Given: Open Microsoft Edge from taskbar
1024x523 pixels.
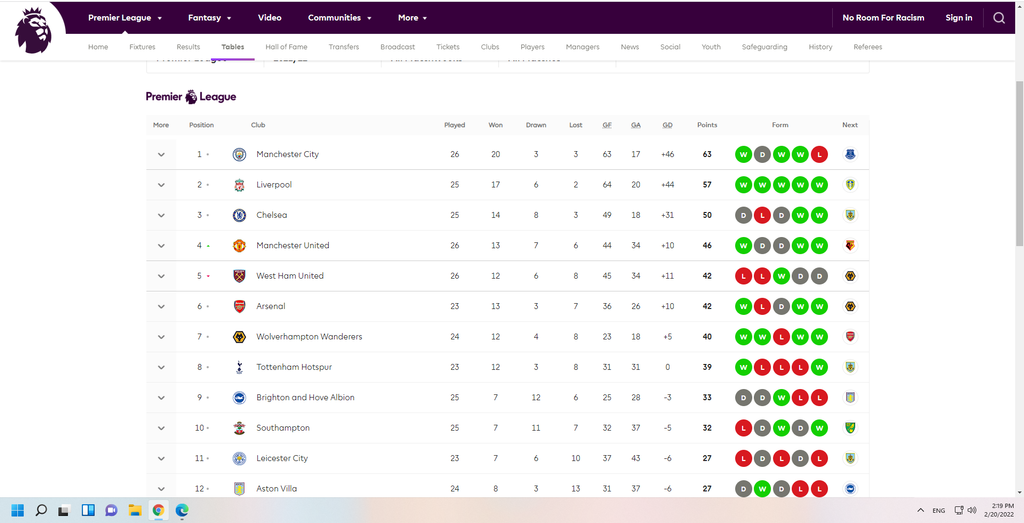Looking at the screenshot, I should (182, 510).
